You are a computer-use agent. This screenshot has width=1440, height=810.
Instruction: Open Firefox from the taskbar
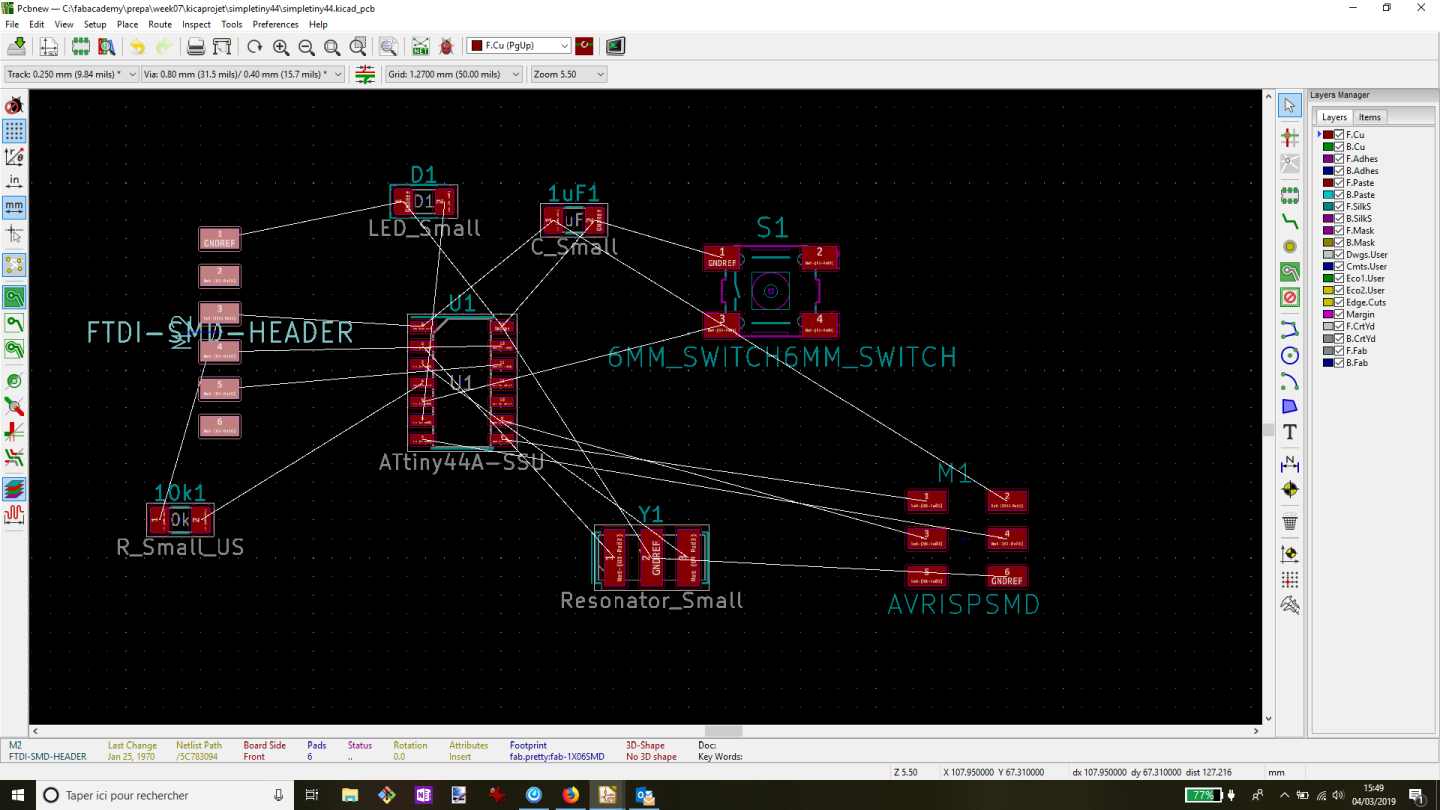tap(570, 795)
